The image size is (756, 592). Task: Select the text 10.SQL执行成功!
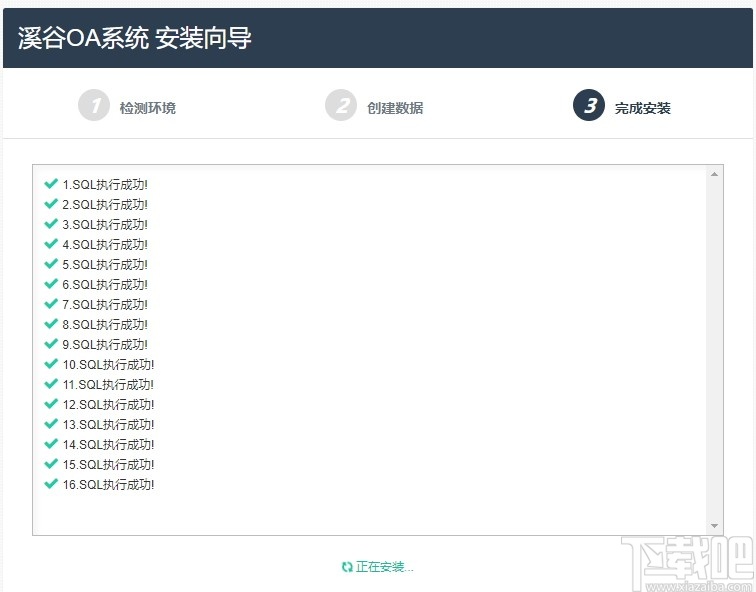(x=108, y=364)
